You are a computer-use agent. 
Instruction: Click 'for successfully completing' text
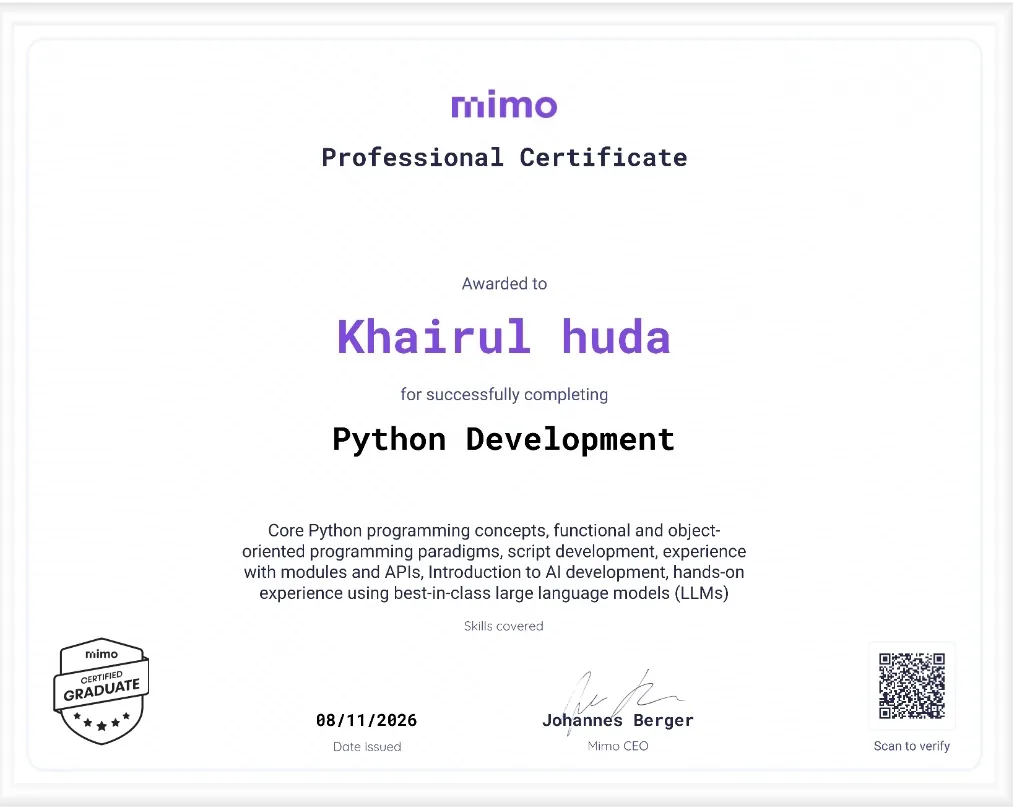(x=504, y=394)
